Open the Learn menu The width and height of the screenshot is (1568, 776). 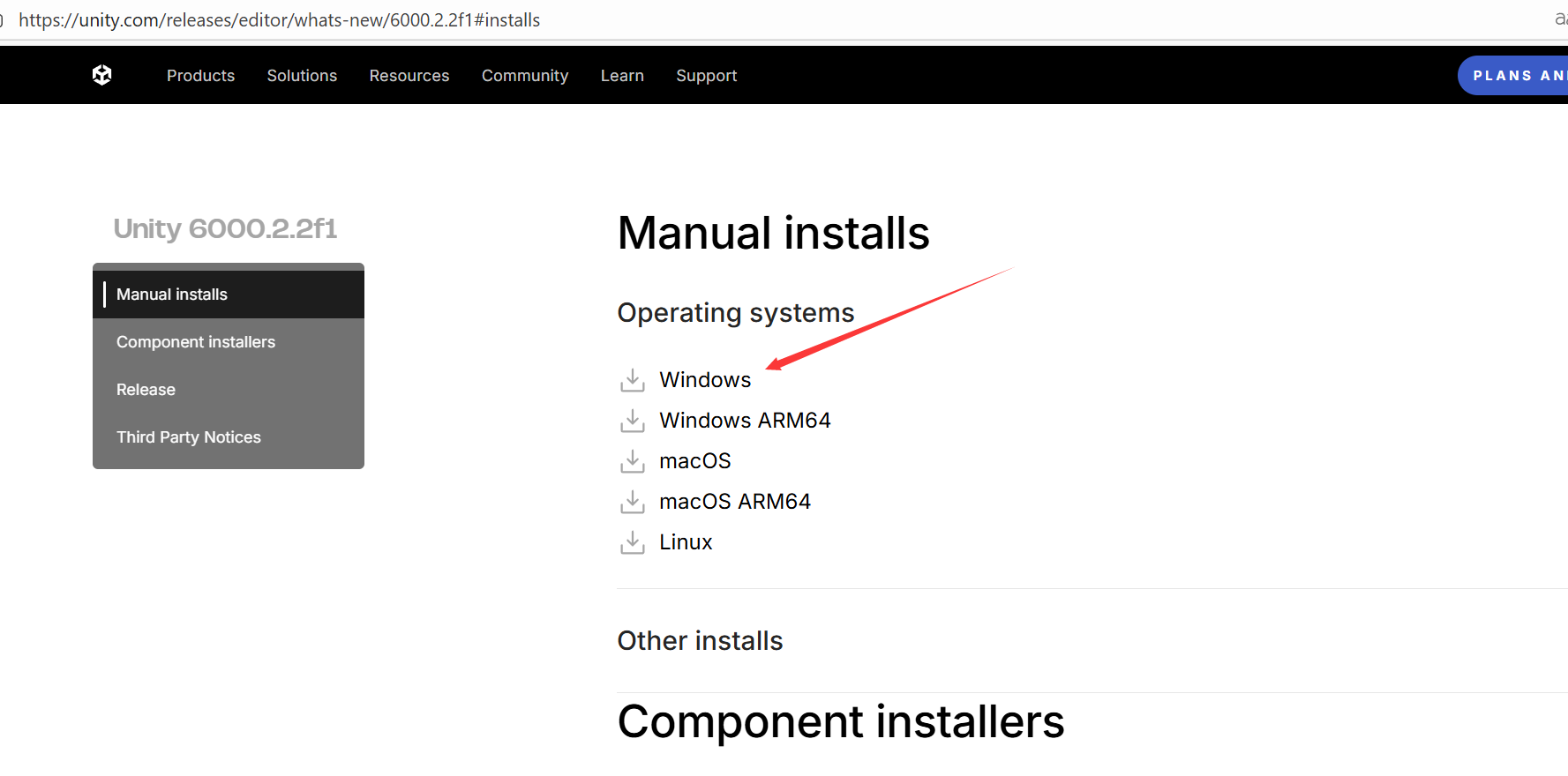622,76
